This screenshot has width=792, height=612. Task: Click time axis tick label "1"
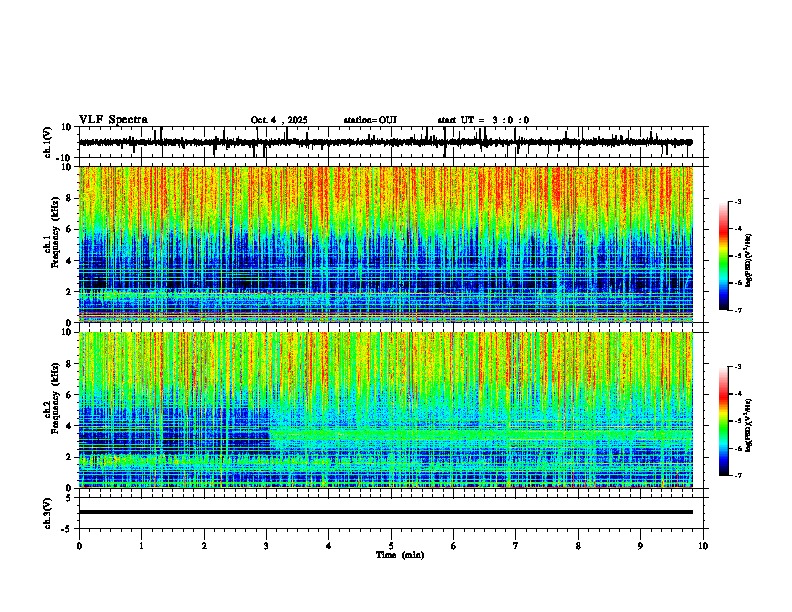point(142,546)
